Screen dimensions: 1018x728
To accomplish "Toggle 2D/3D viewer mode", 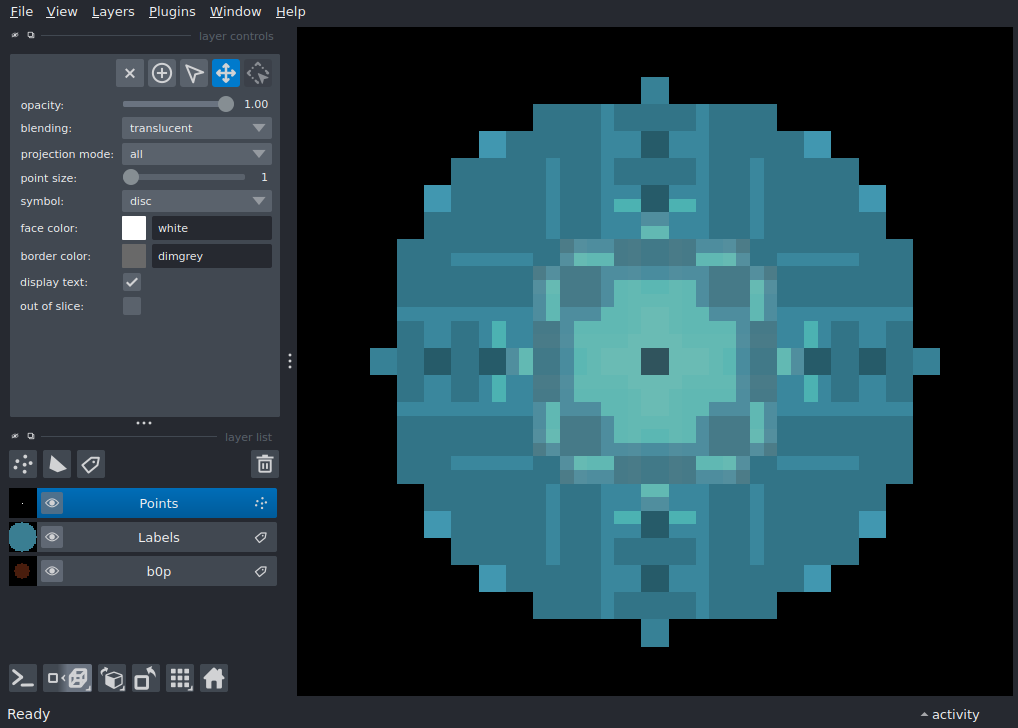I will pos(67,678).
